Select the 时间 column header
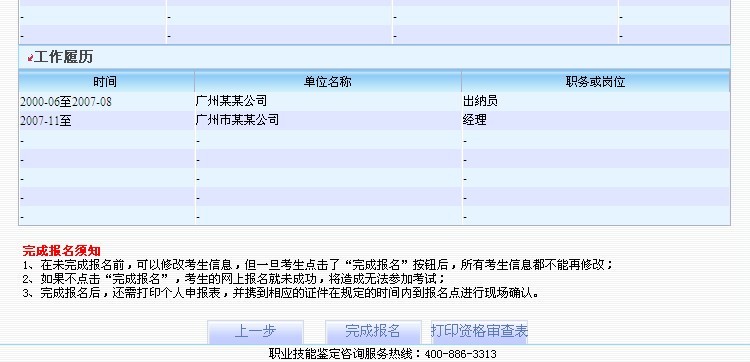 coord(106,82)
